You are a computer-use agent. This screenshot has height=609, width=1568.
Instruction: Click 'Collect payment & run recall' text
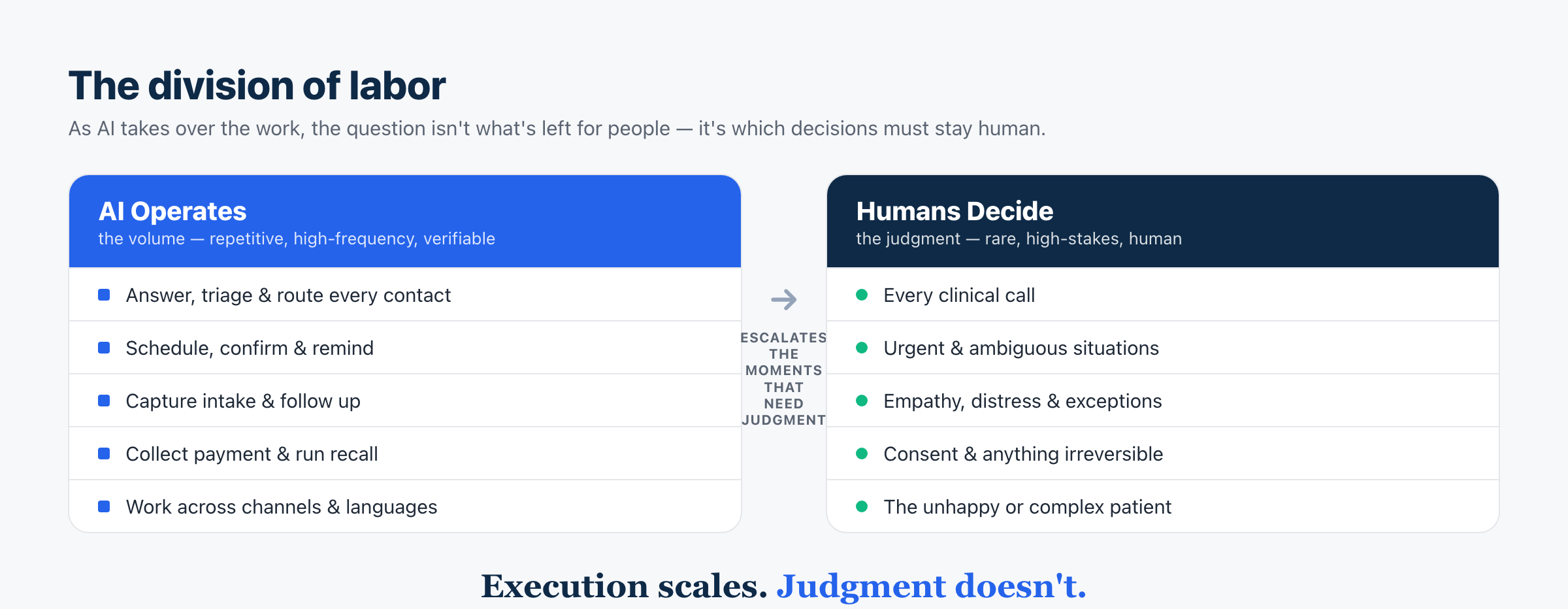(x=252, y=454)
